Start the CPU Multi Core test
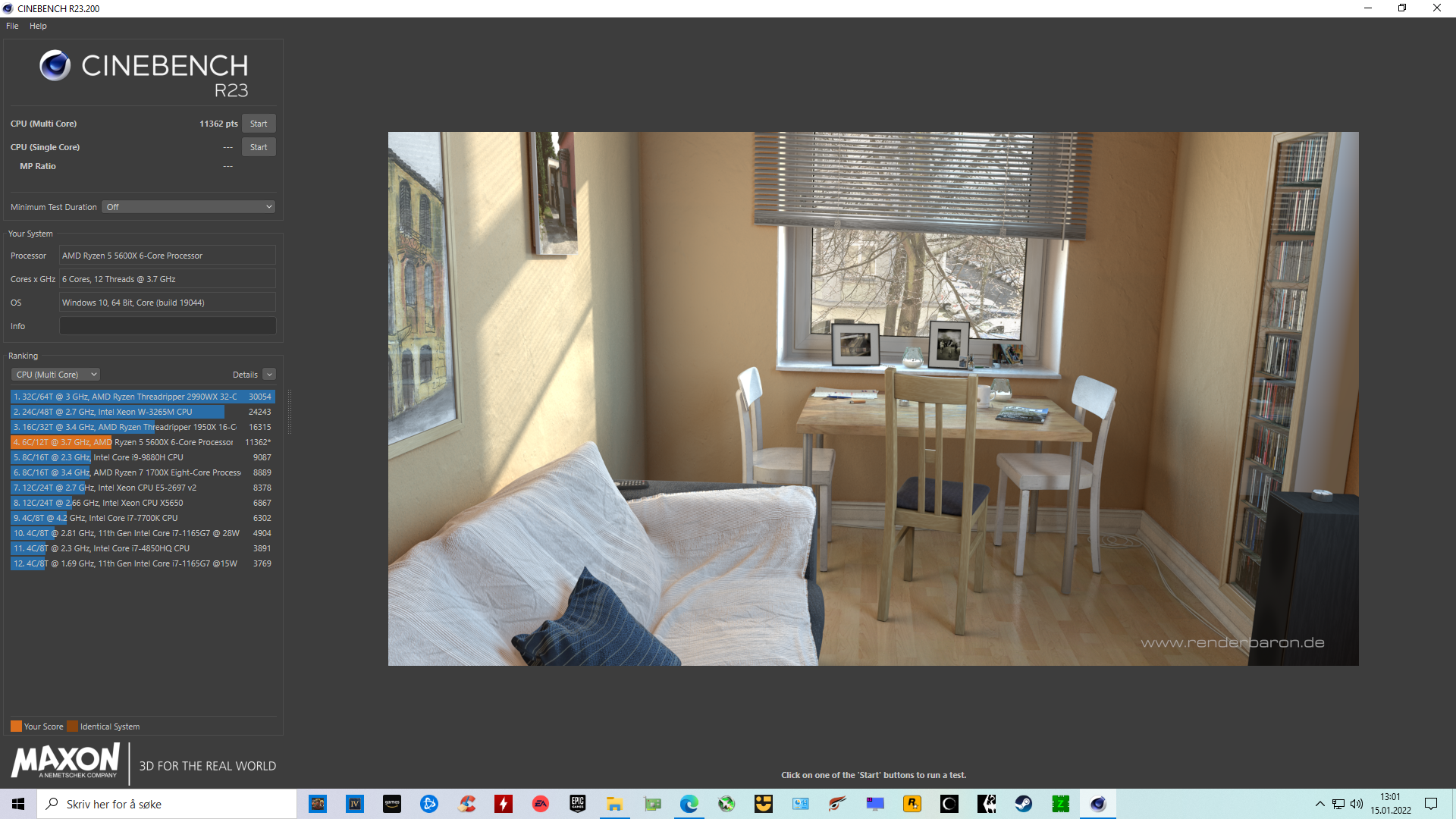 259,124
